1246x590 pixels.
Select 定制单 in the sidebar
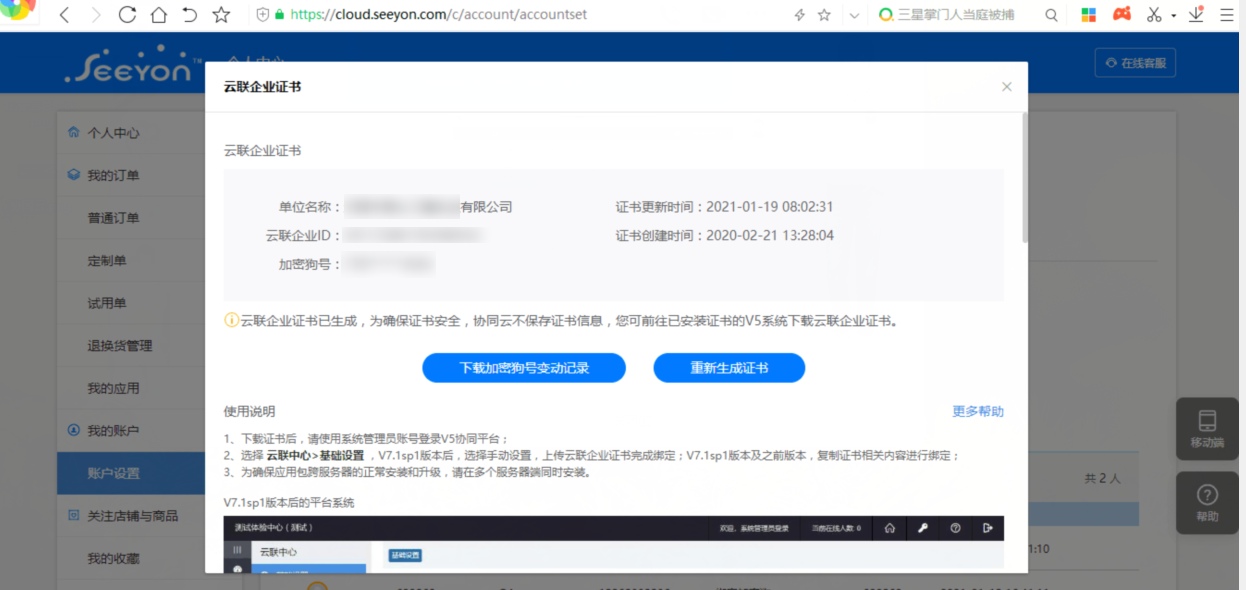point(107,261)
